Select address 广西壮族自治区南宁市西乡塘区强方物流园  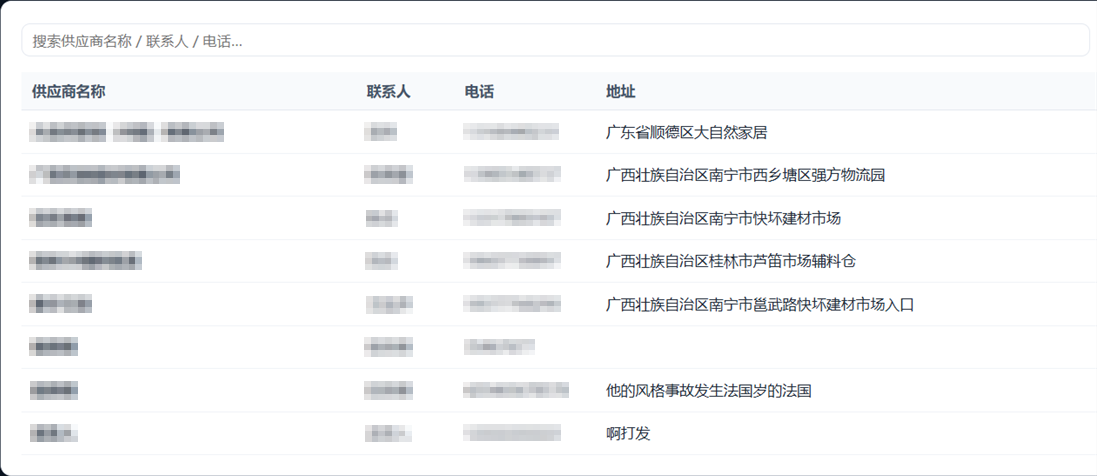(x=745, y=176)
